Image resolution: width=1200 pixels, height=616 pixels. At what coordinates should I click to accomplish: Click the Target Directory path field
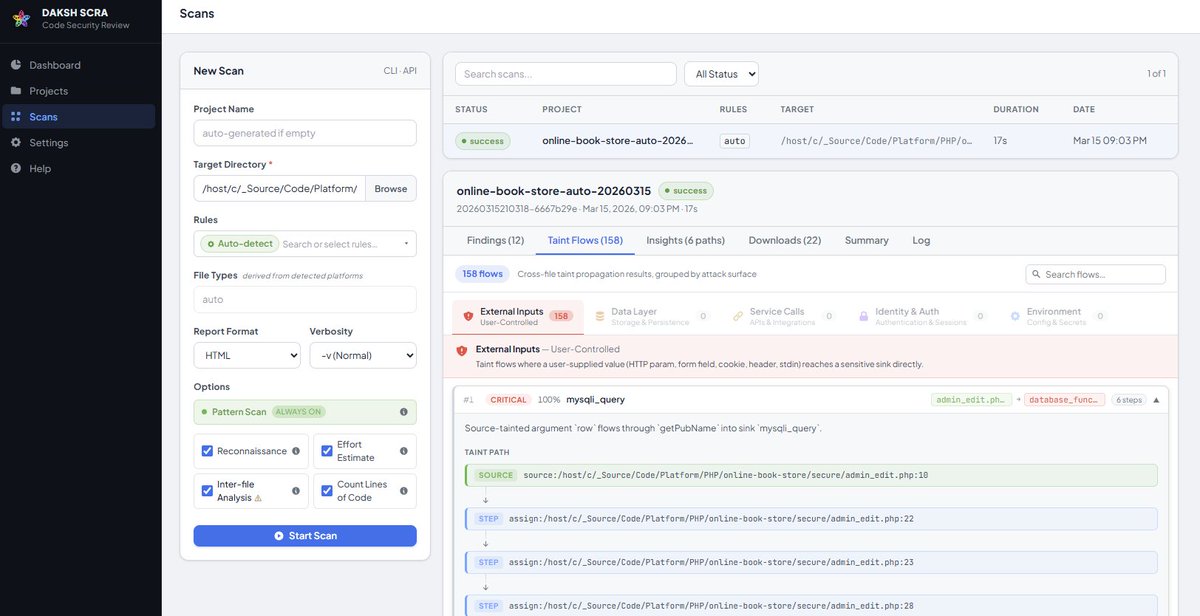tap(279, 188)
